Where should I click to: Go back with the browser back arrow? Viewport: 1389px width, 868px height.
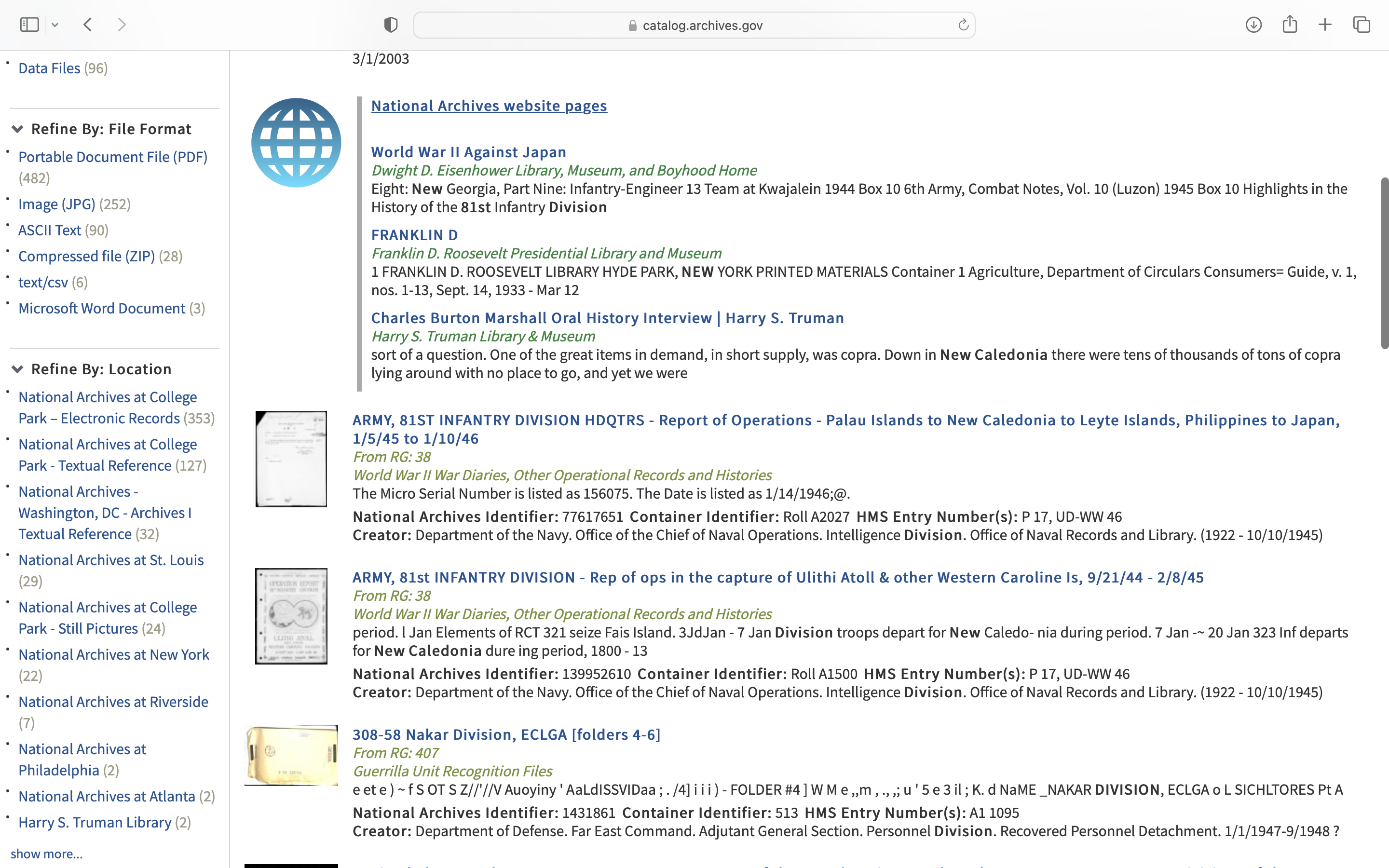88,25
